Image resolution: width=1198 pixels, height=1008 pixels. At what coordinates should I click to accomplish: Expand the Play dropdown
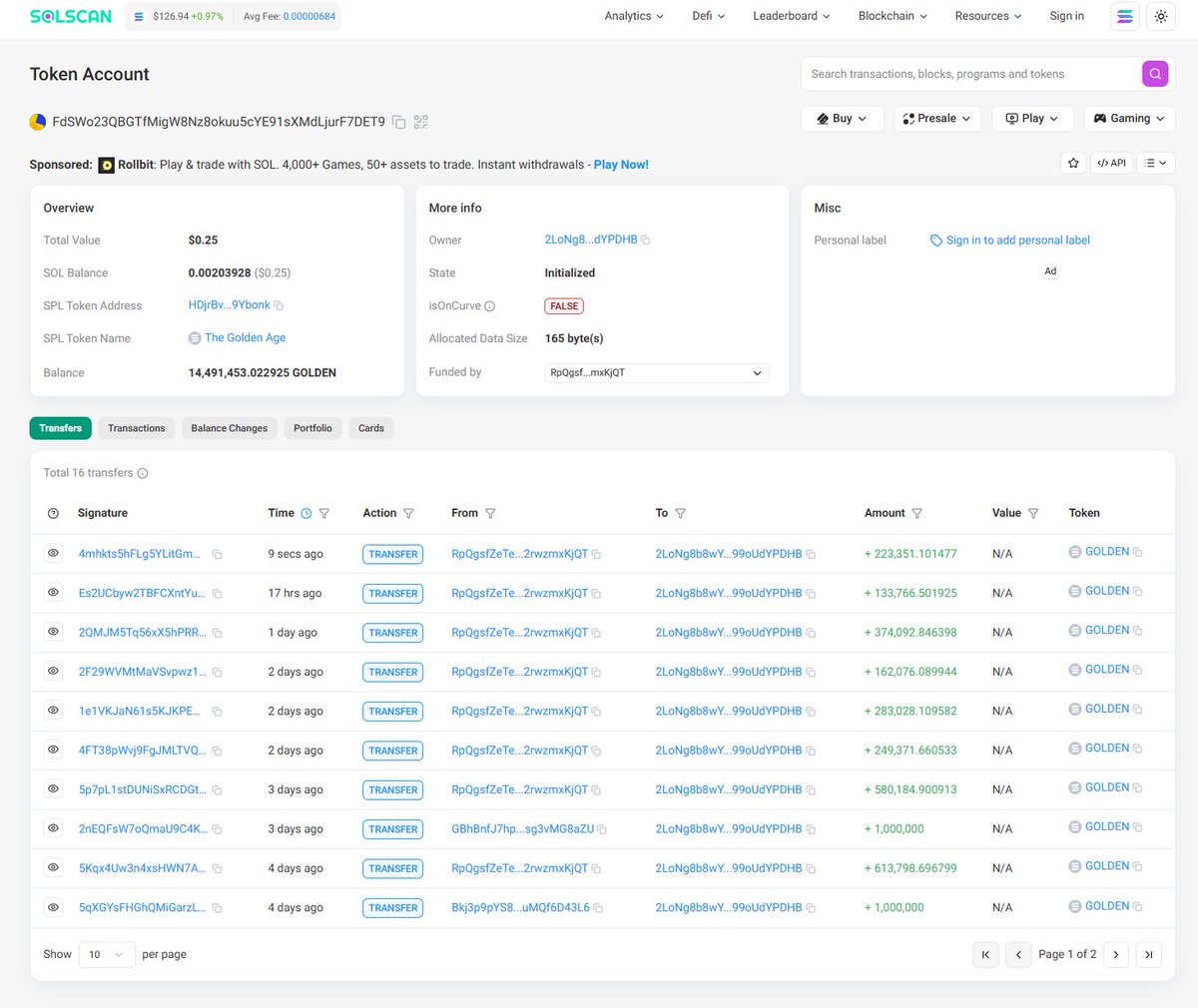1032,118
